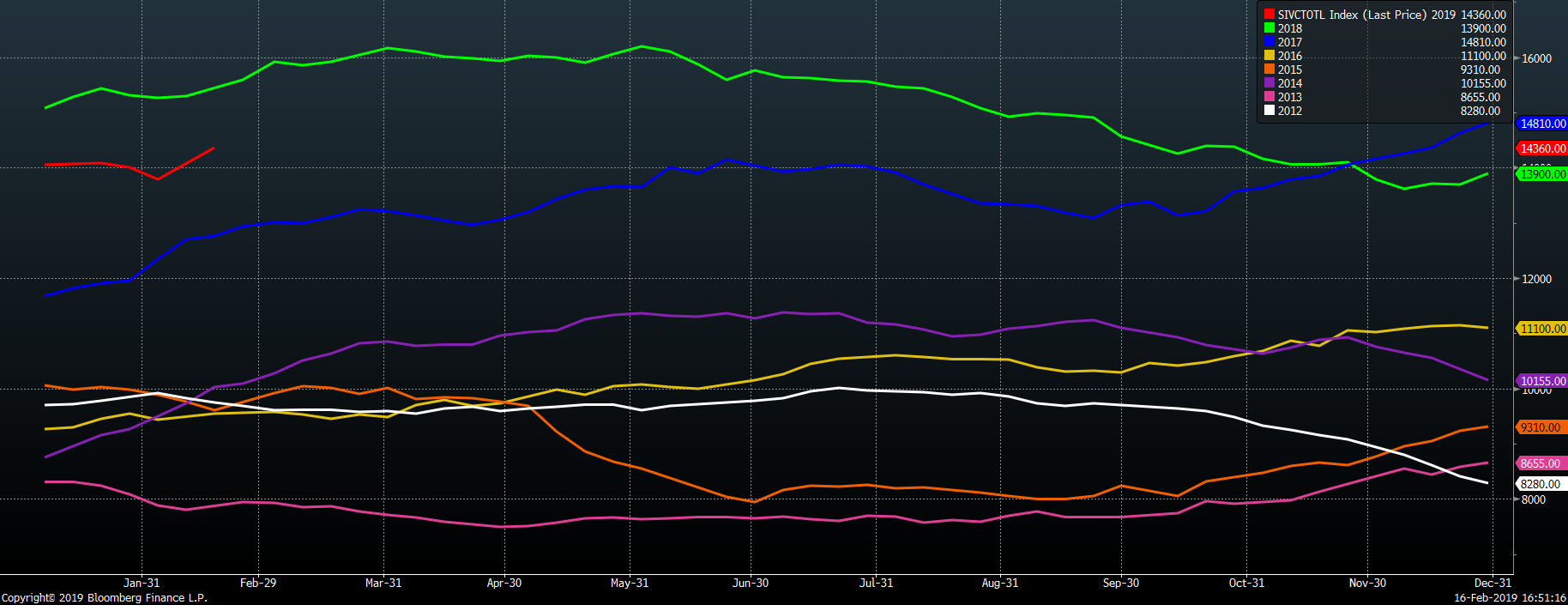The image size is (1568, 605).
Task: Click the red 2019 legend color swatch
Action: (1269, 15)
